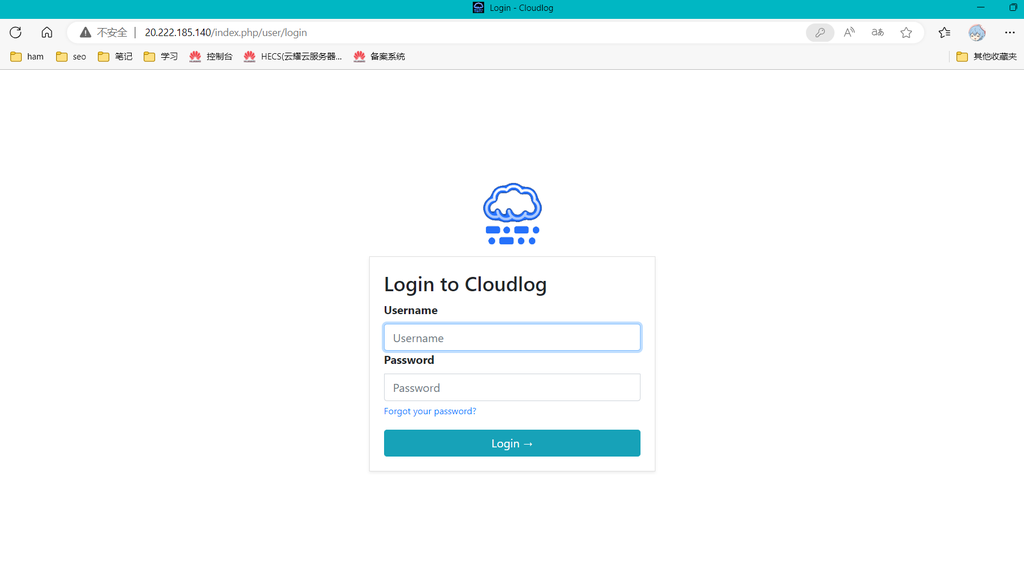Open the saved passwords key icon

pyautogui.click(x=820, y=32)
